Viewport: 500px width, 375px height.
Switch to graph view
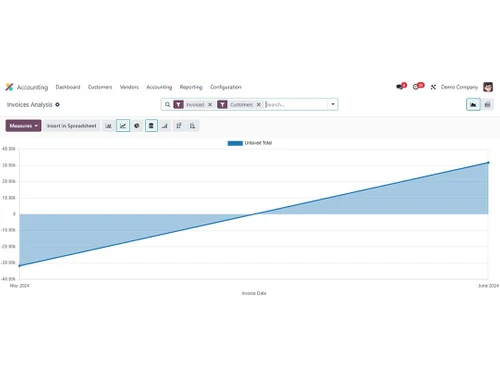coord(473,105)
